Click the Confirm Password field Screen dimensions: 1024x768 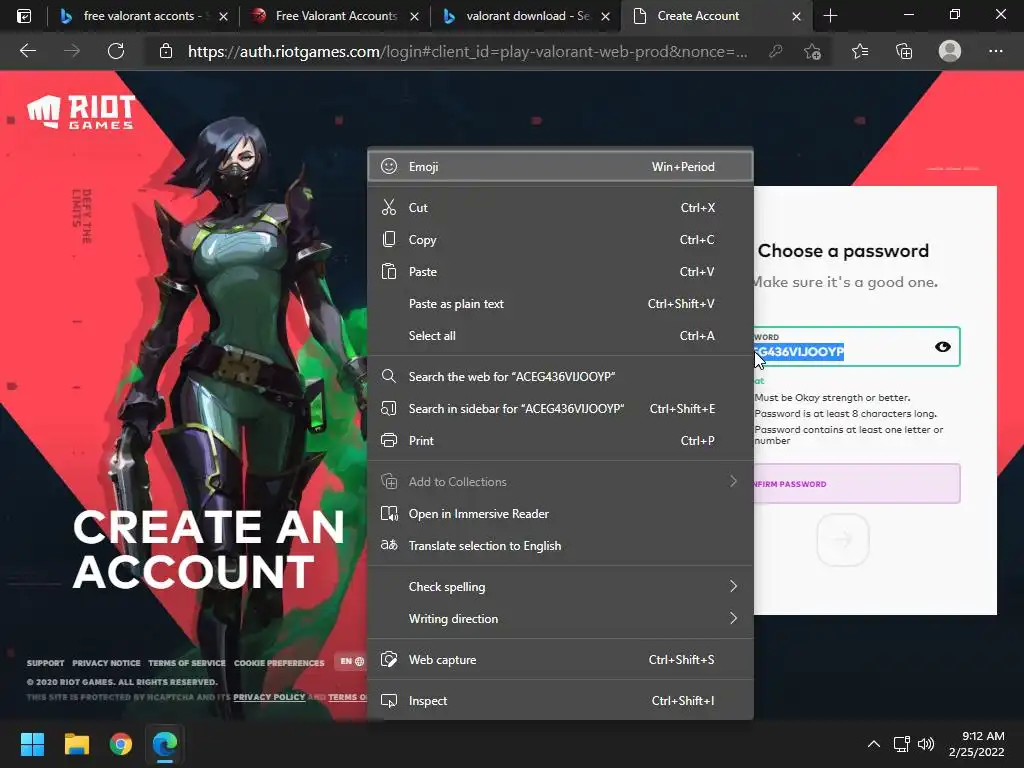click(857, 483)
